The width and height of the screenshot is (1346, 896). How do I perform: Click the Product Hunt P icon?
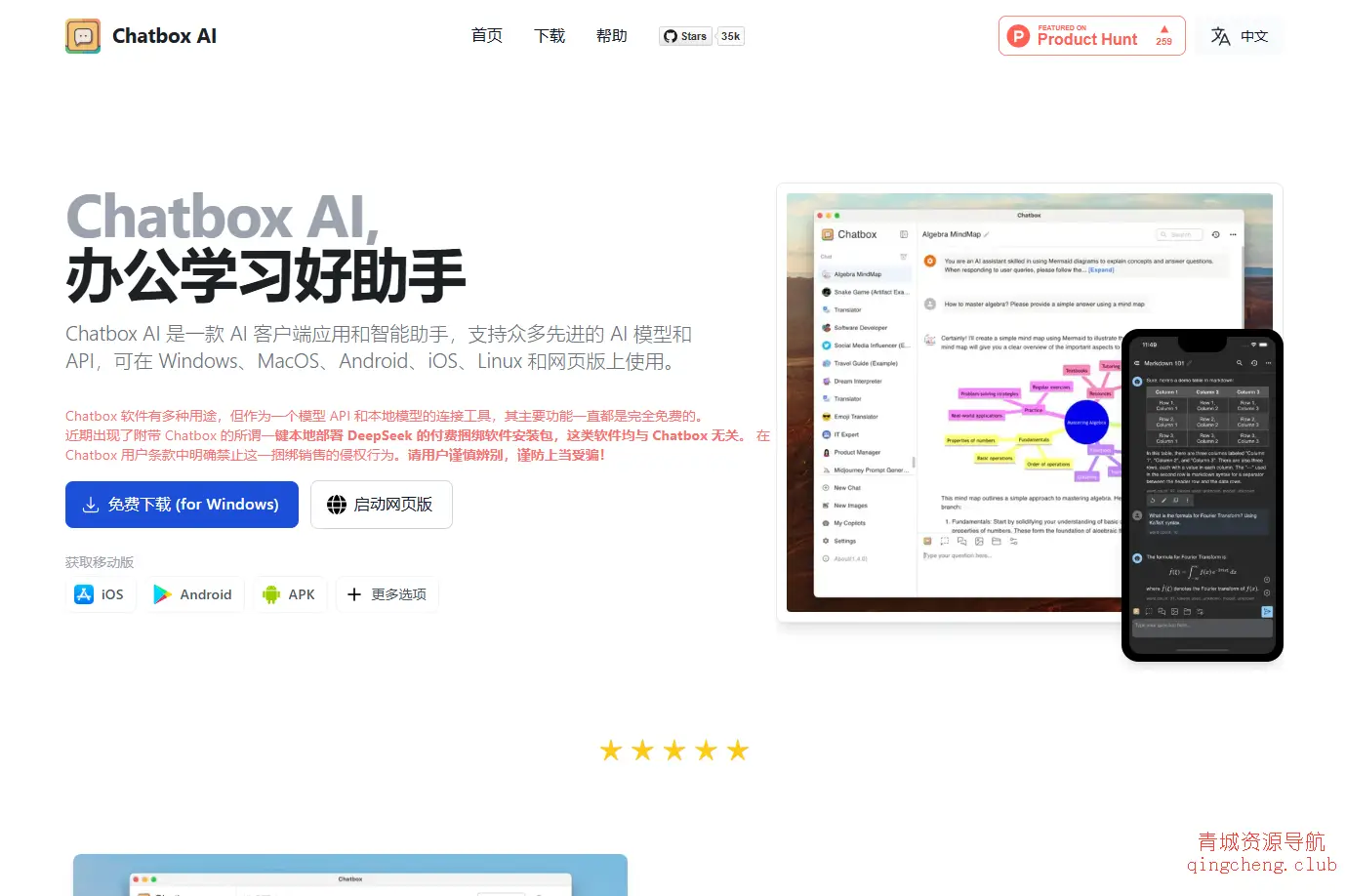click(x=1018, y=35)
